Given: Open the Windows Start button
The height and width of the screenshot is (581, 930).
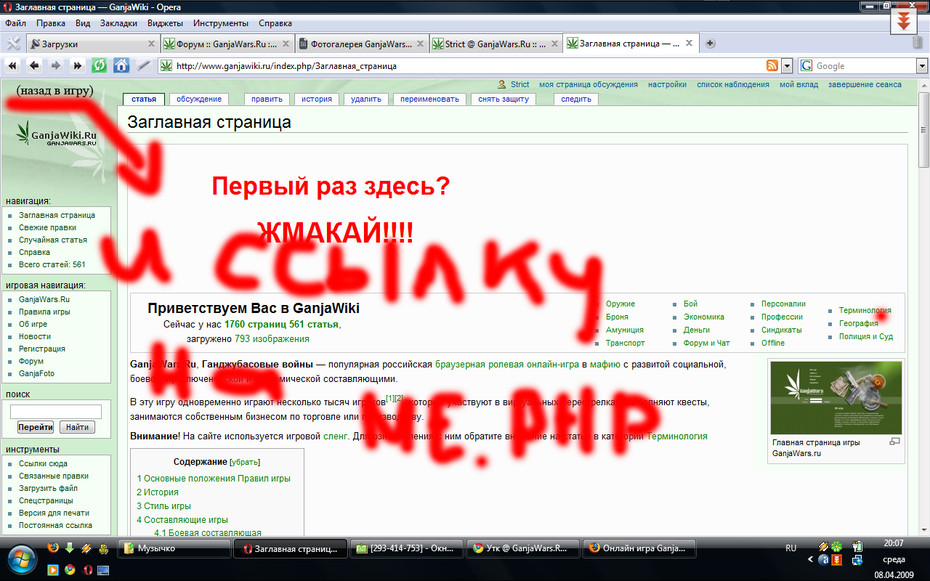Looking at the screenshot, I should click(22, 559).
